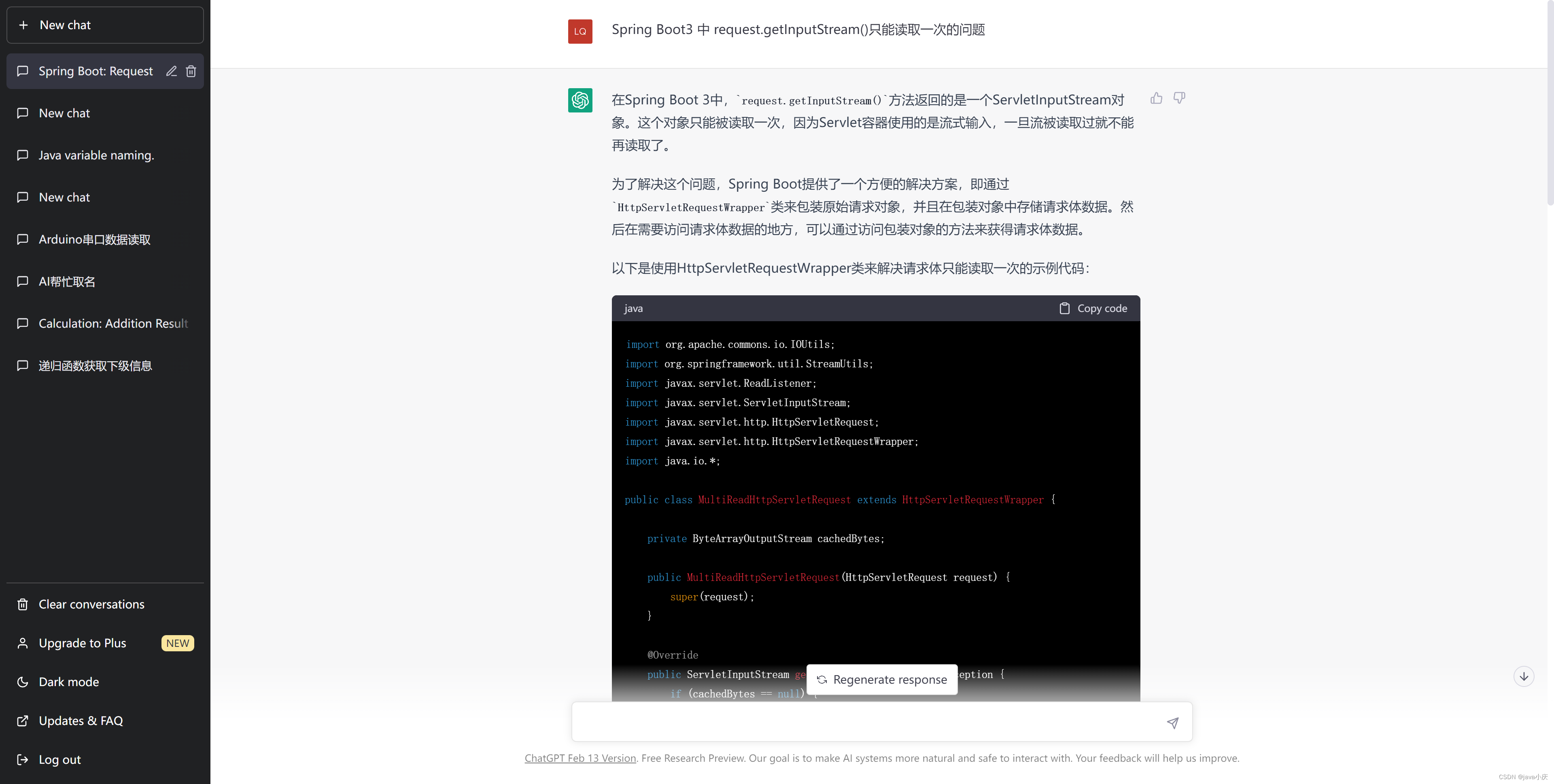Screen dimensions: 1554x784
Task: Give thumbs down to the response
Action: tap(1179, 98)
